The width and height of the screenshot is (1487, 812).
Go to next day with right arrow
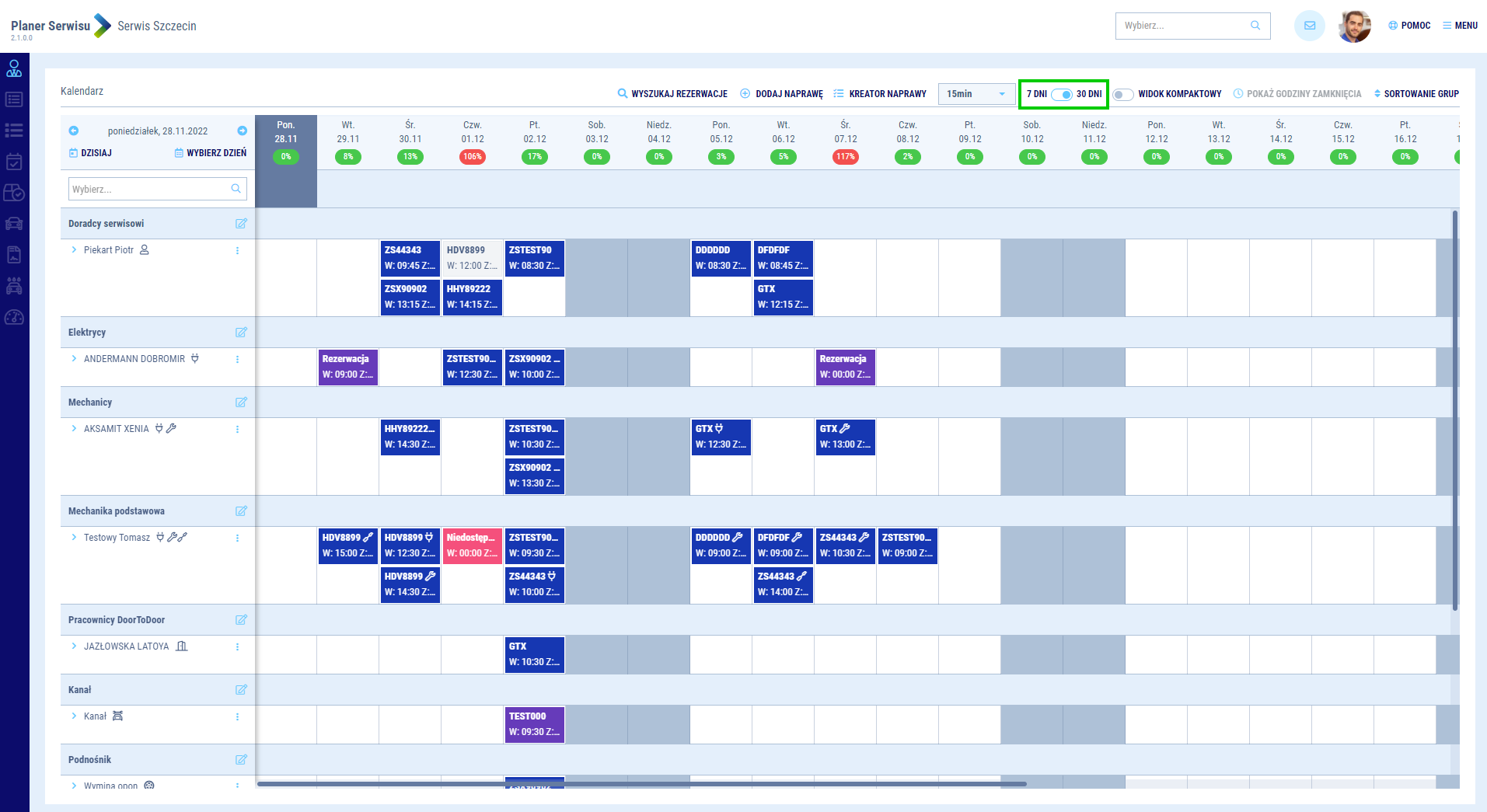242,131
